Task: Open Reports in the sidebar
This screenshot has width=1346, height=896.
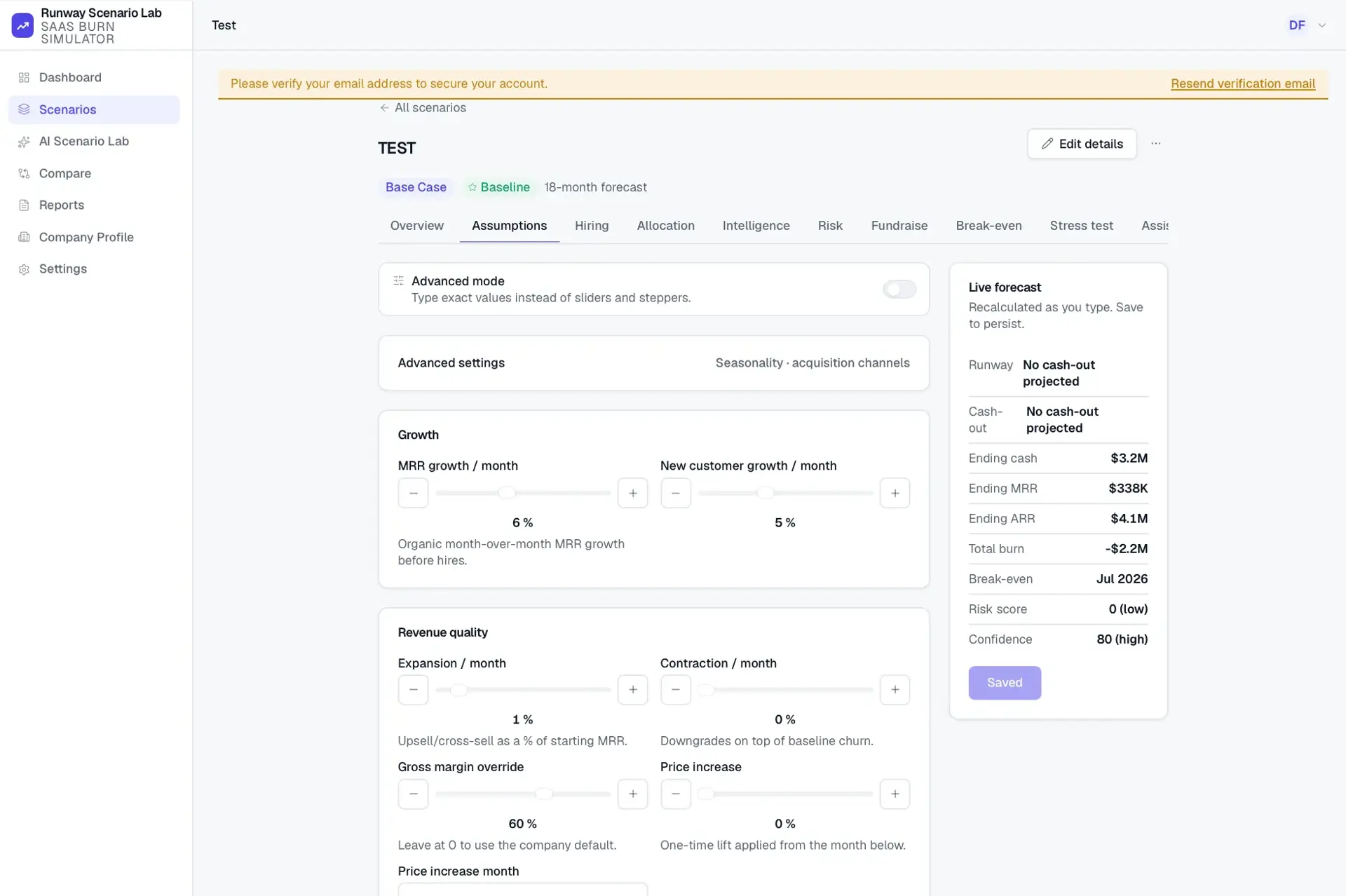Action: click(94, 205)
